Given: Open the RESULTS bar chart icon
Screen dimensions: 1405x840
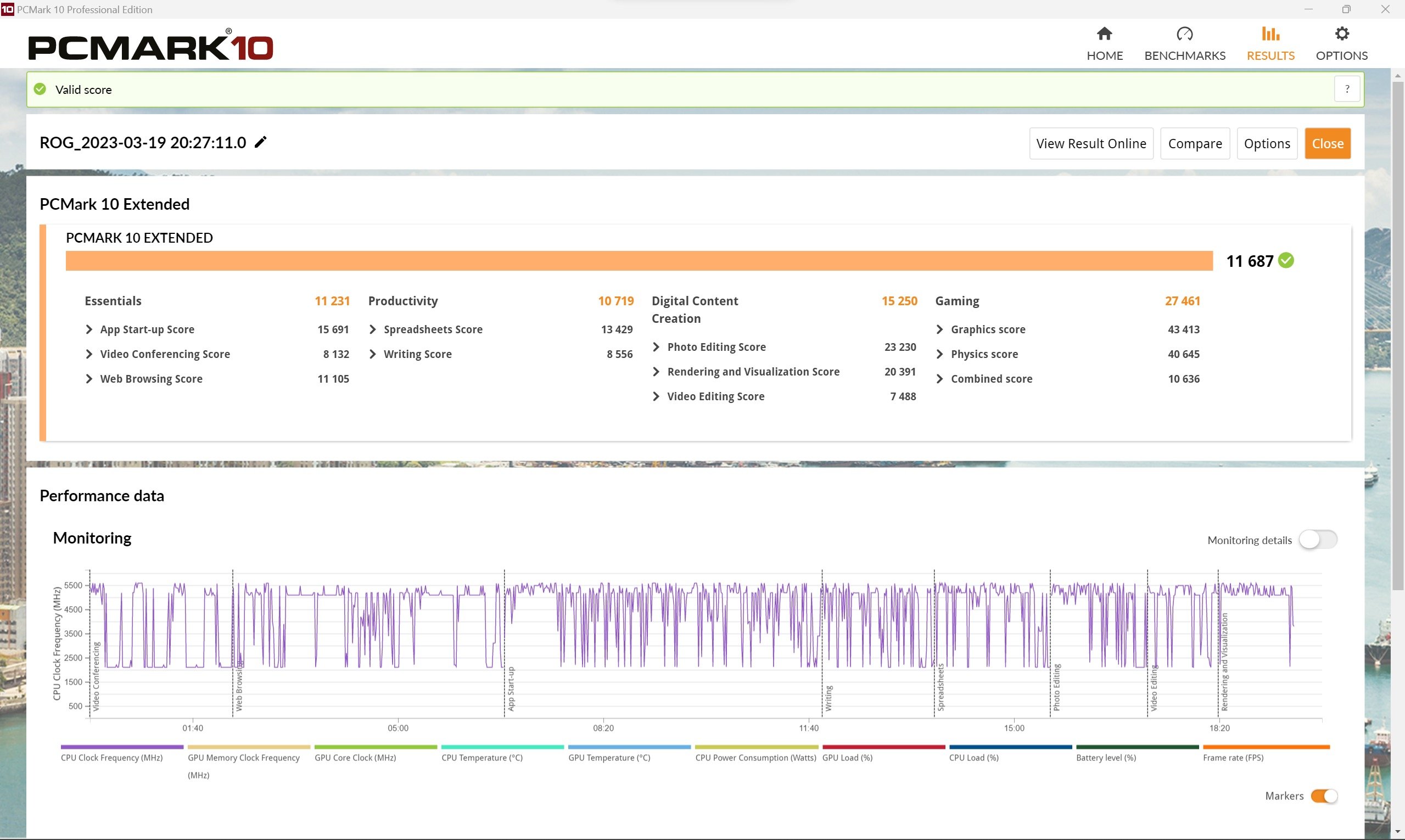Looking at the screenshot, I should [x=1270, y=34].
